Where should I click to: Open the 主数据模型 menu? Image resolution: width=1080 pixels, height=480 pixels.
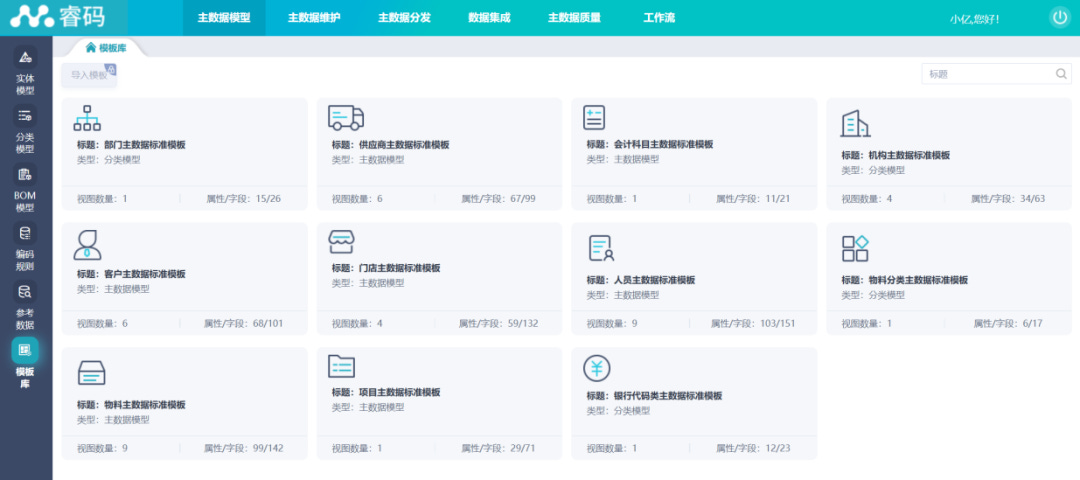(x=224, y=18)
